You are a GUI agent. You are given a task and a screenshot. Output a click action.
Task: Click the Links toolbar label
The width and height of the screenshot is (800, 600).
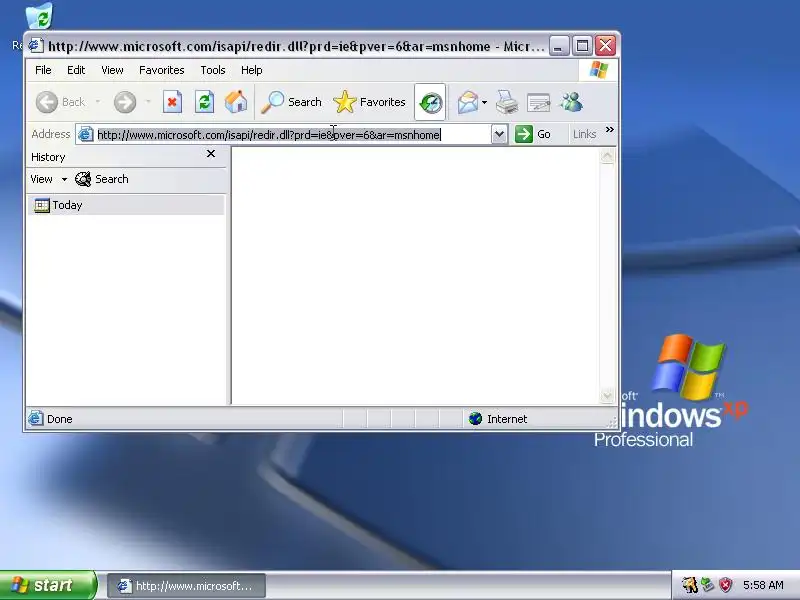click(584, 134)
